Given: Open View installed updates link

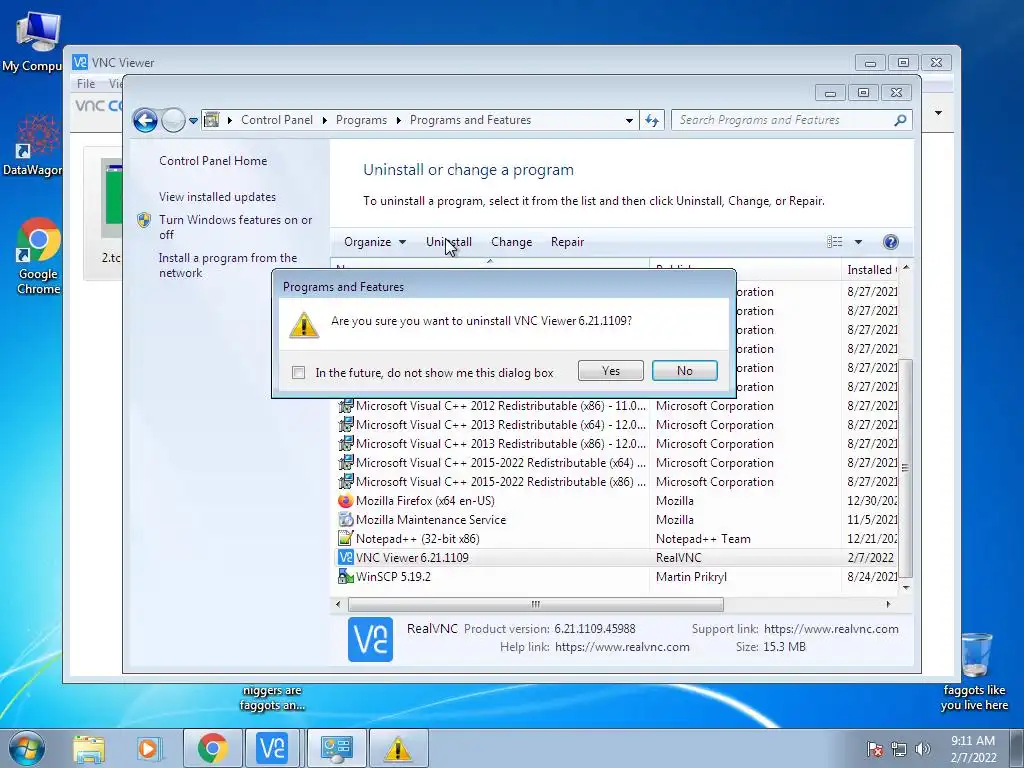Looking at the screenshot, I should tap(217, 197).
